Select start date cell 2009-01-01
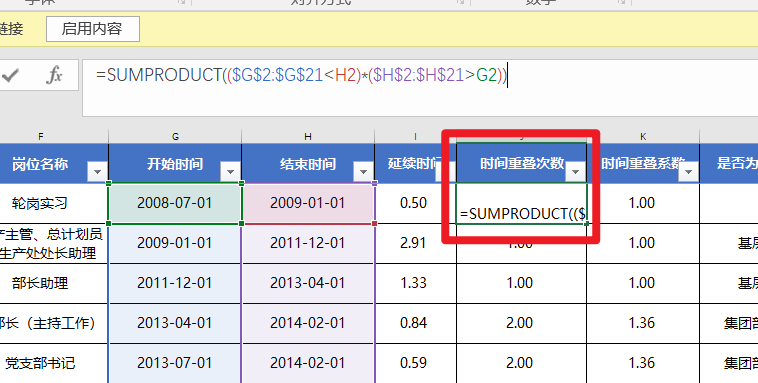 click(x=175, y=243)
